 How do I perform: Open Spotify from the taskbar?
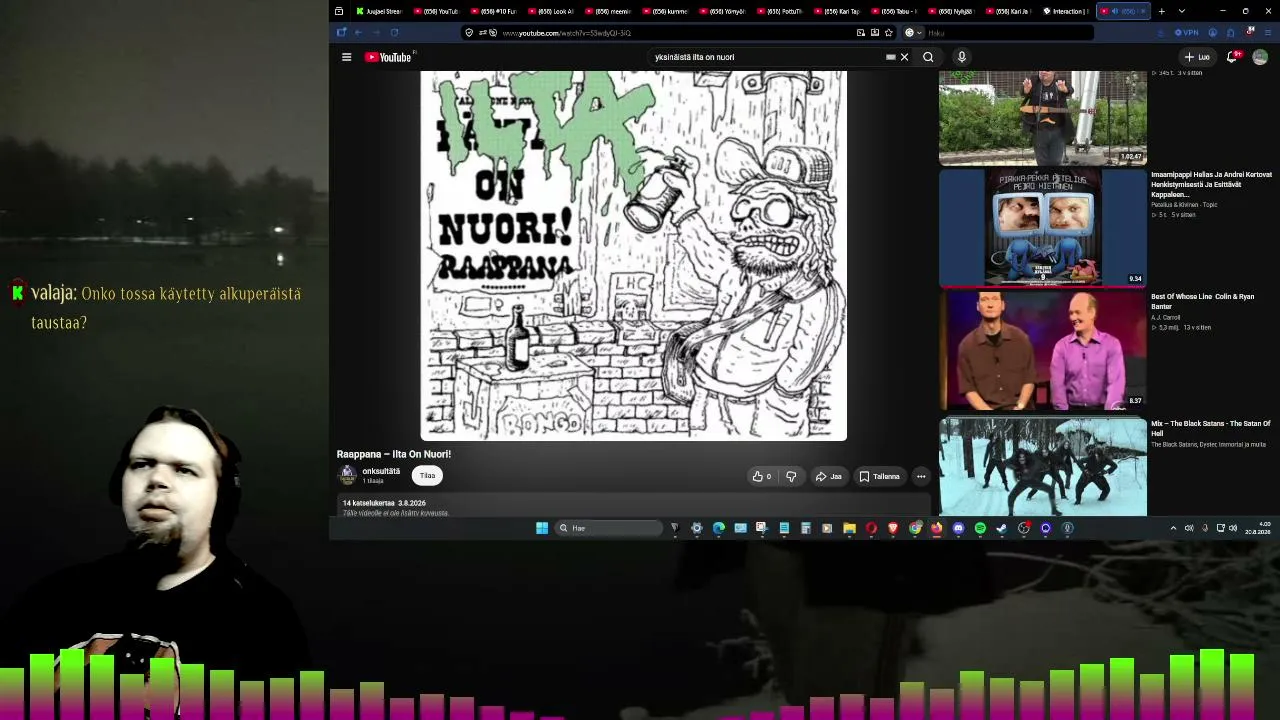(x=980, y=528)
